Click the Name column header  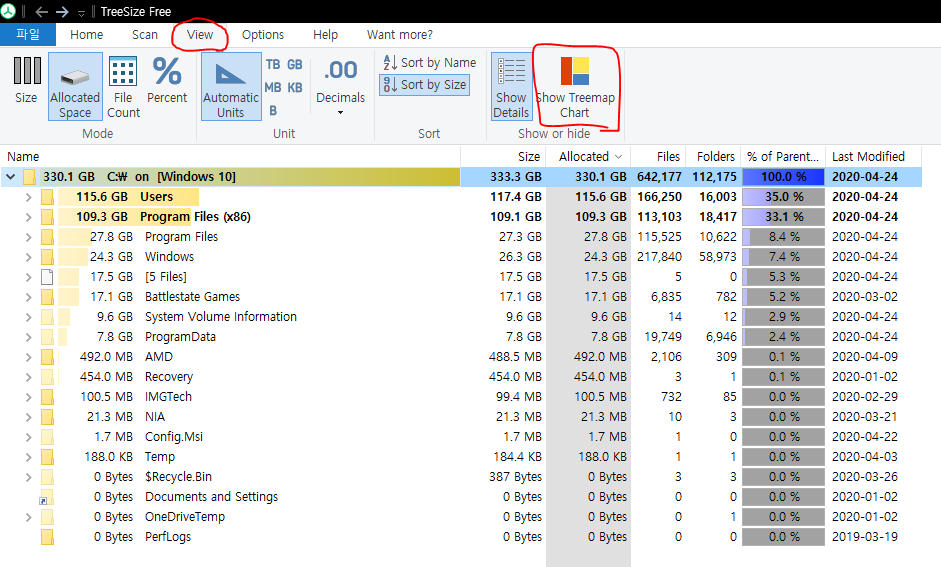click(x=230, y=157)
